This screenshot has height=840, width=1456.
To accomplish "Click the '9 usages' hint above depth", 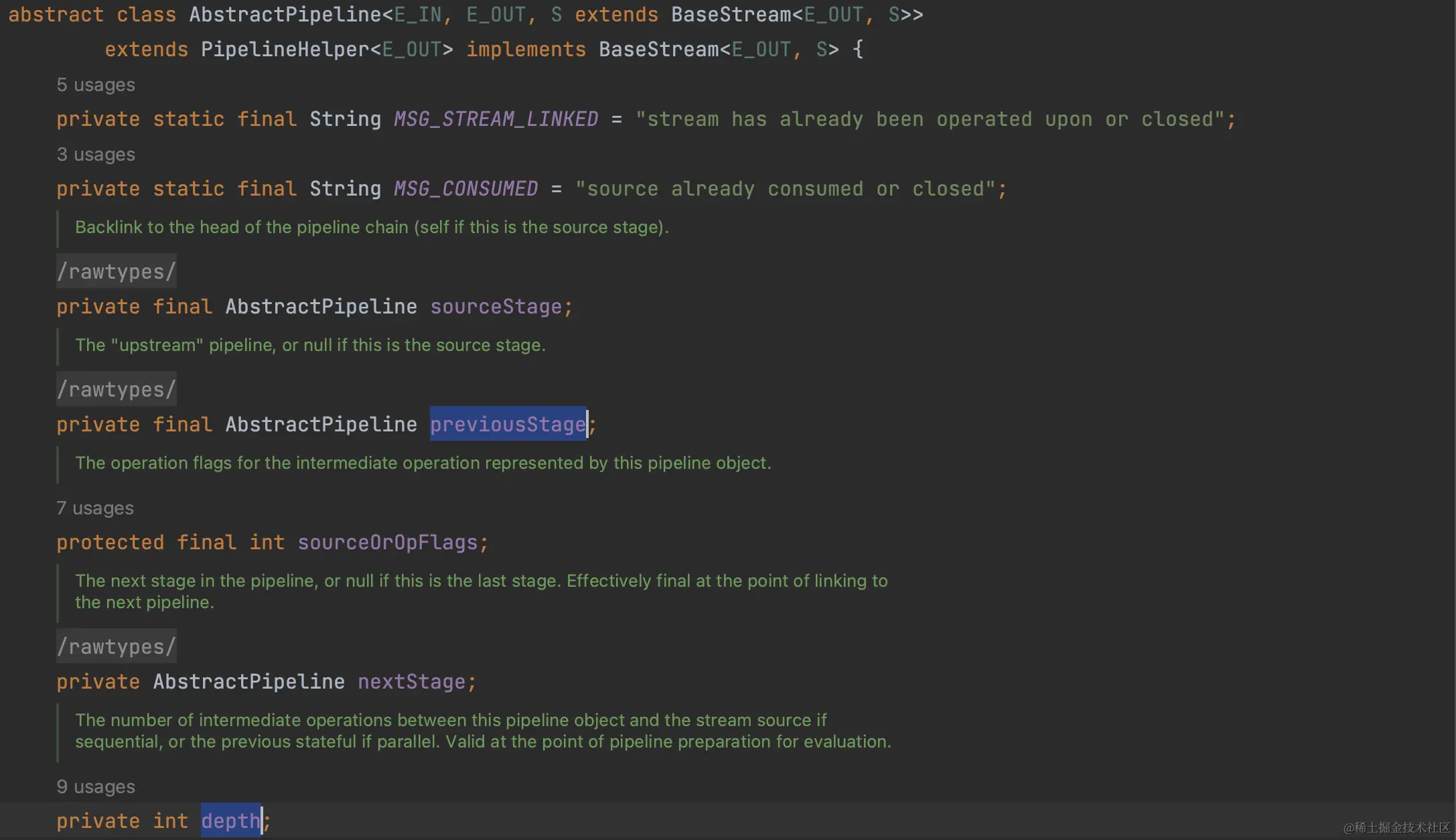I will pyautogui.click(x=96, y=787).
